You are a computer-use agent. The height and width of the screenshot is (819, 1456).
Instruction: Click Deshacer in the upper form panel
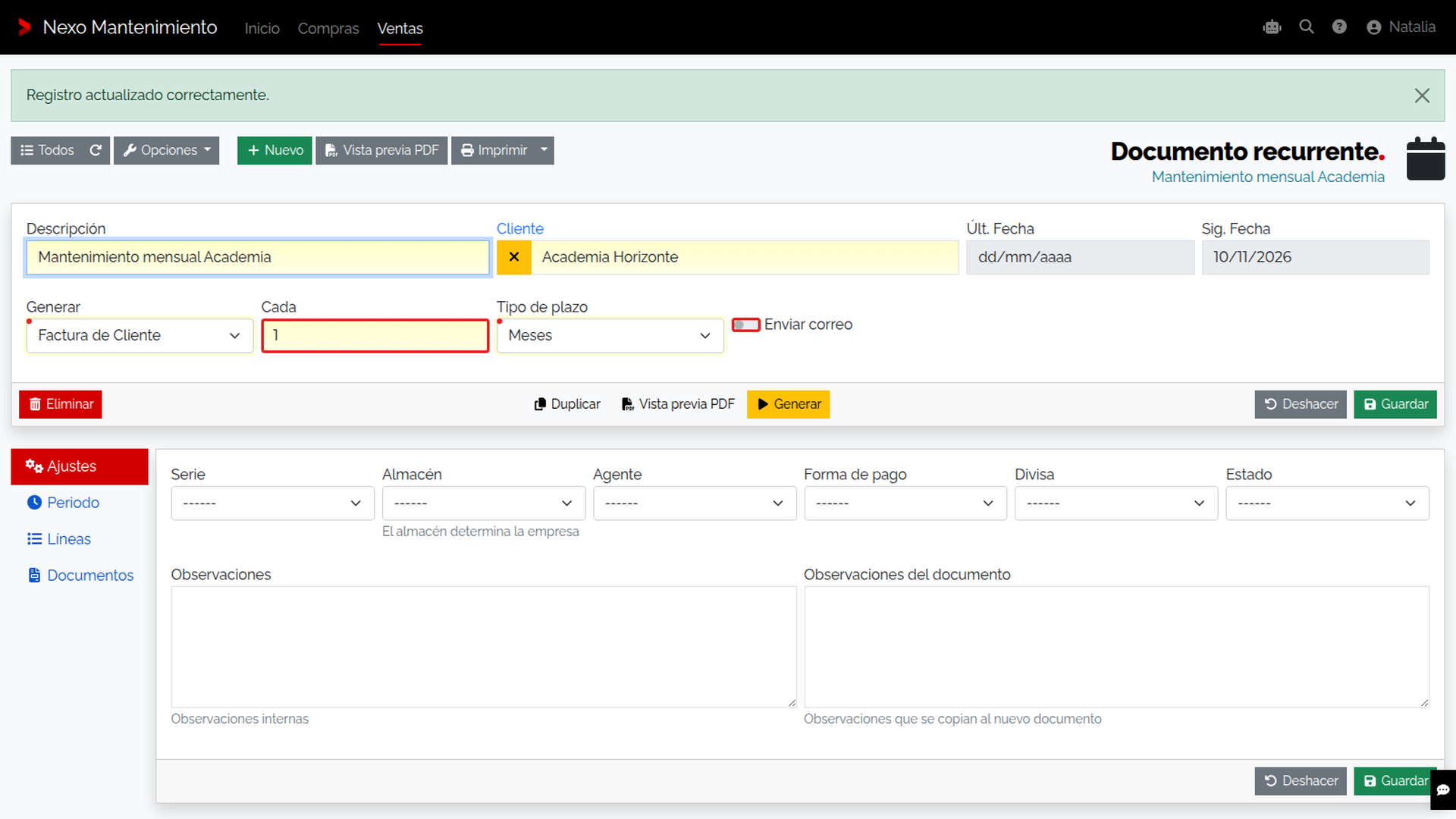click(1301, 404)
